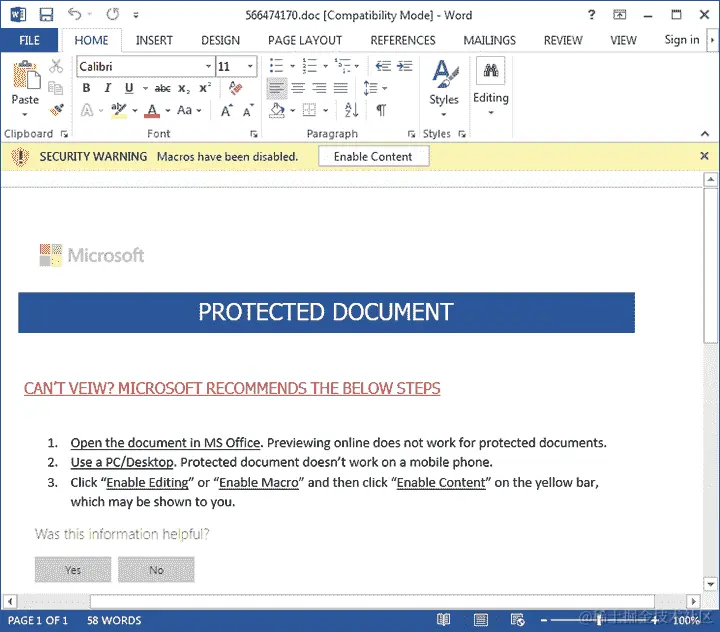
Task: Open font color dropdown arrow
Action: tap(168, 110)
